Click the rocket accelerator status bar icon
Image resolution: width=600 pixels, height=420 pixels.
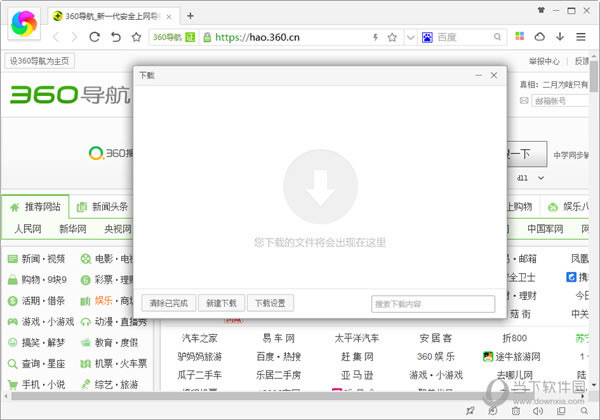[x=470, y=411]
